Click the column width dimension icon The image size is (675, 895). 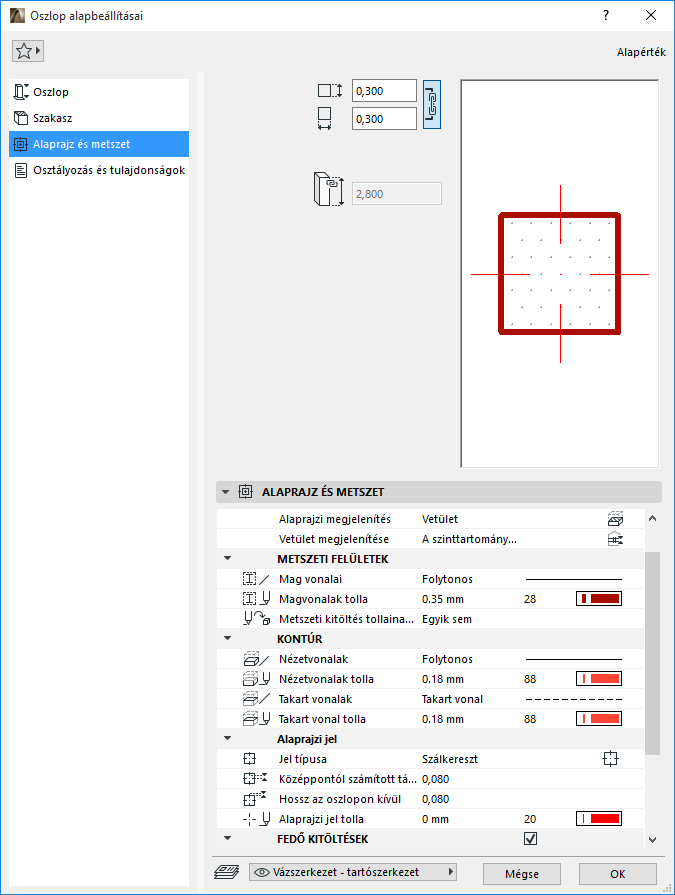click(324, 119)
